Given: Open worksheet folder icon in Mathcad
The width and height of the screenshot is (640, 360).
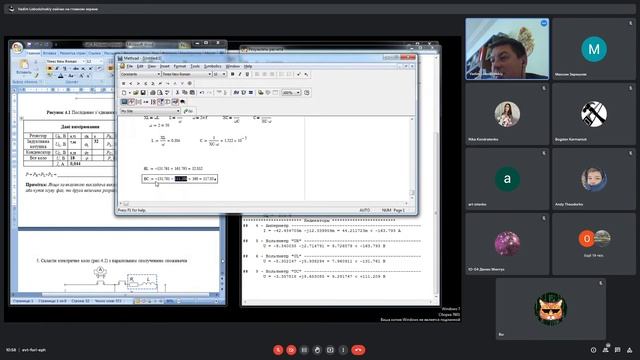Looking at the screenshot, I should pyautogui.click(x=136, y=93).
